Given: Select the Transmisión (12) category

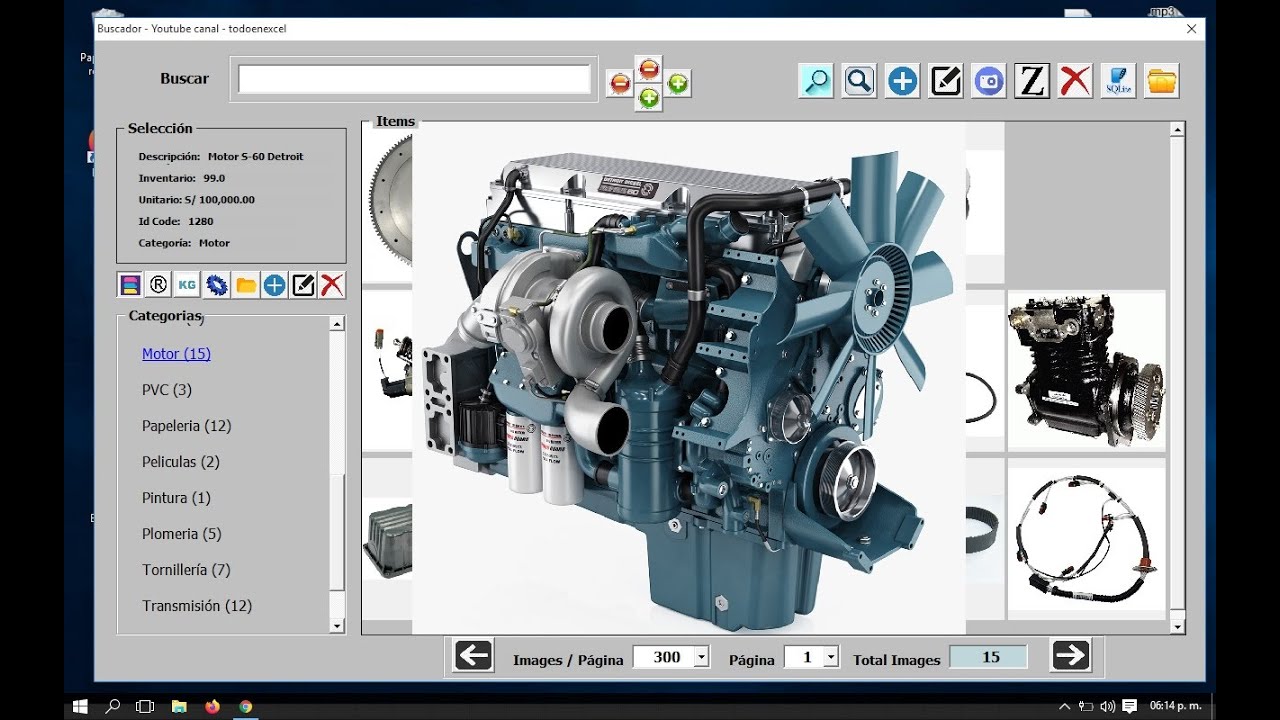Looking at the screenshot, I should click(x=197, y=606).
